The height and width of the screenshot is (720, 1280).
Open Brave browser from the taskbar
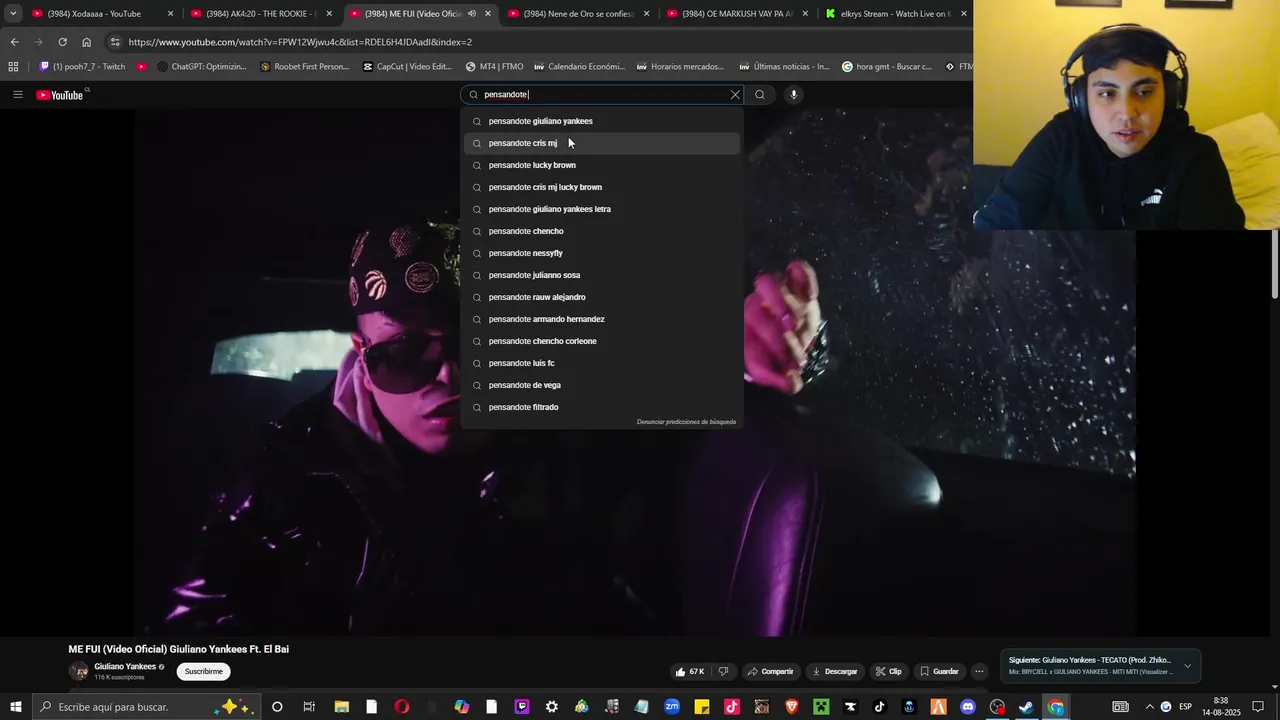(792, 707)
